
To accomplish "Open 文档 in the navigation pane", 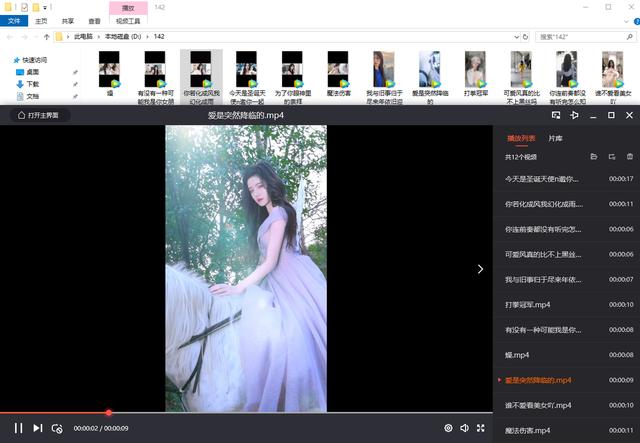I will (x=33, y=96).
